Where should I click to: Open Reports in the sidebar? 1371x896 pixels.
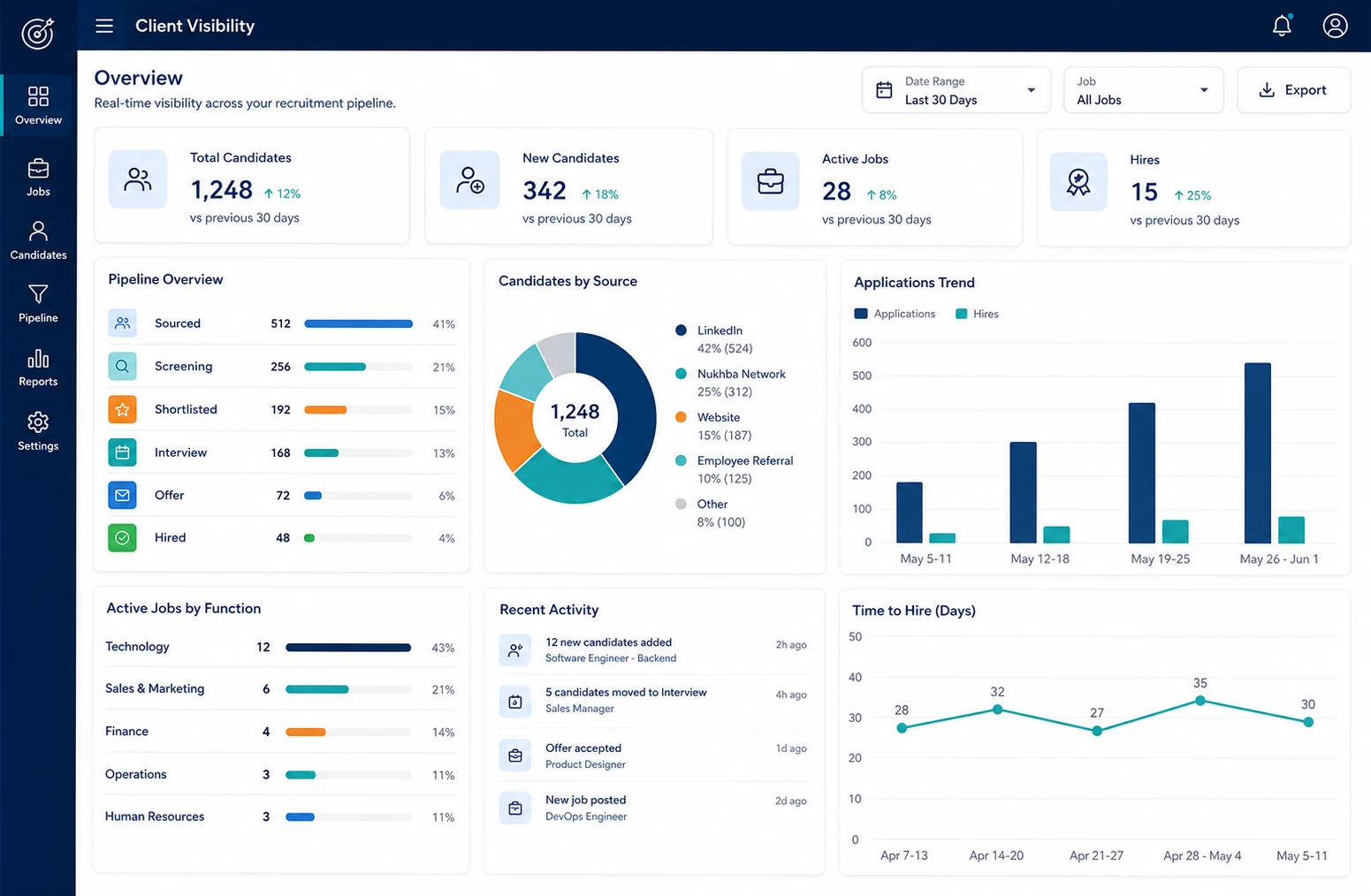point(38,368)
